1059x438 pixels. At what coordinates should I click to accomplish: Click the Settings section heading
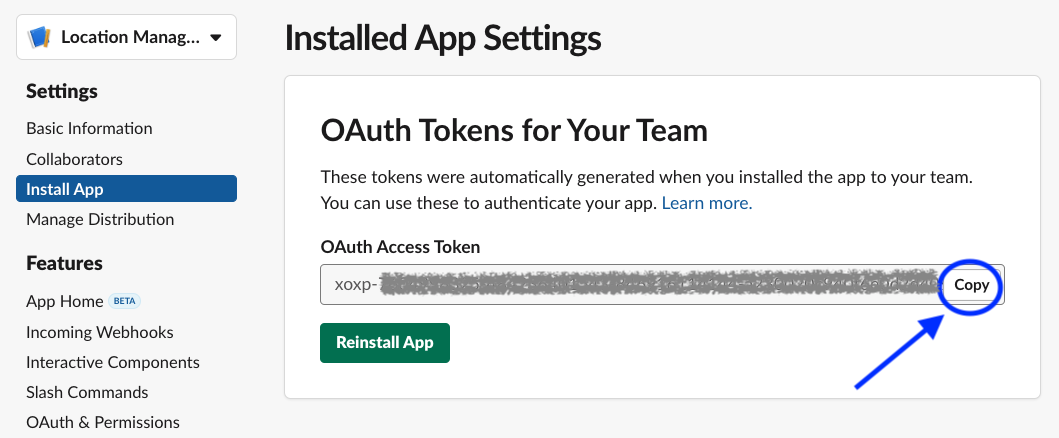(x=62, y=91)
